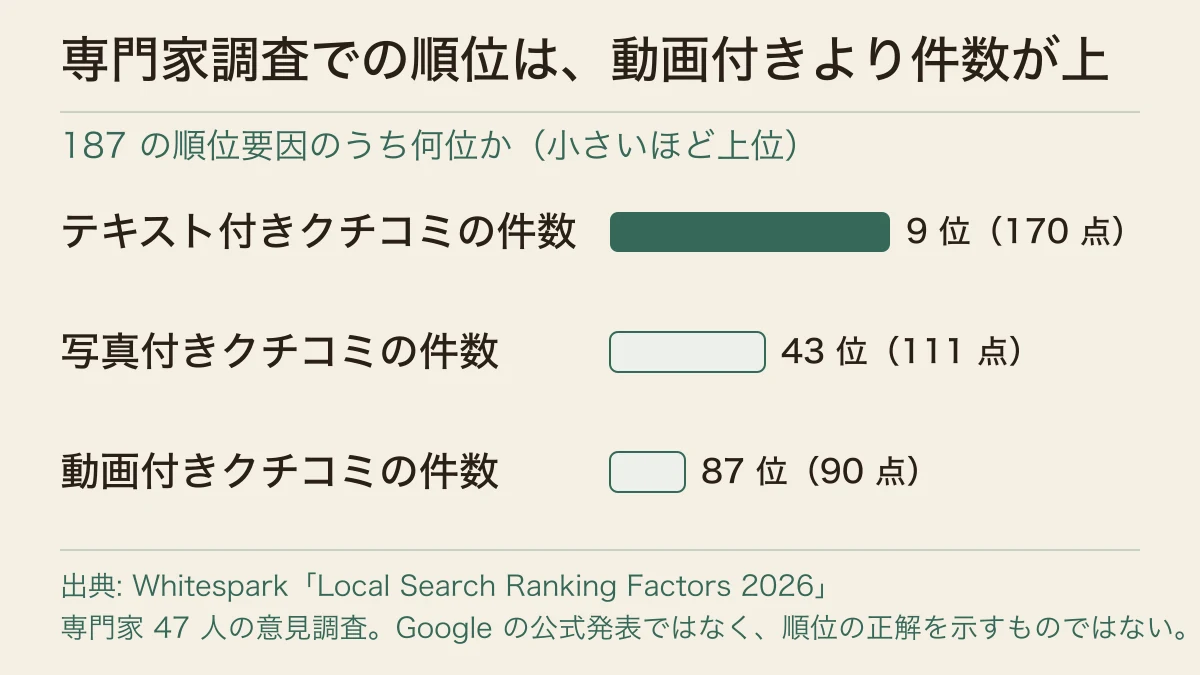Image resolution: width=1200 pixels, height=675 pixels.
Task: Click the light 43位 bar
Action: coord(687,352)
